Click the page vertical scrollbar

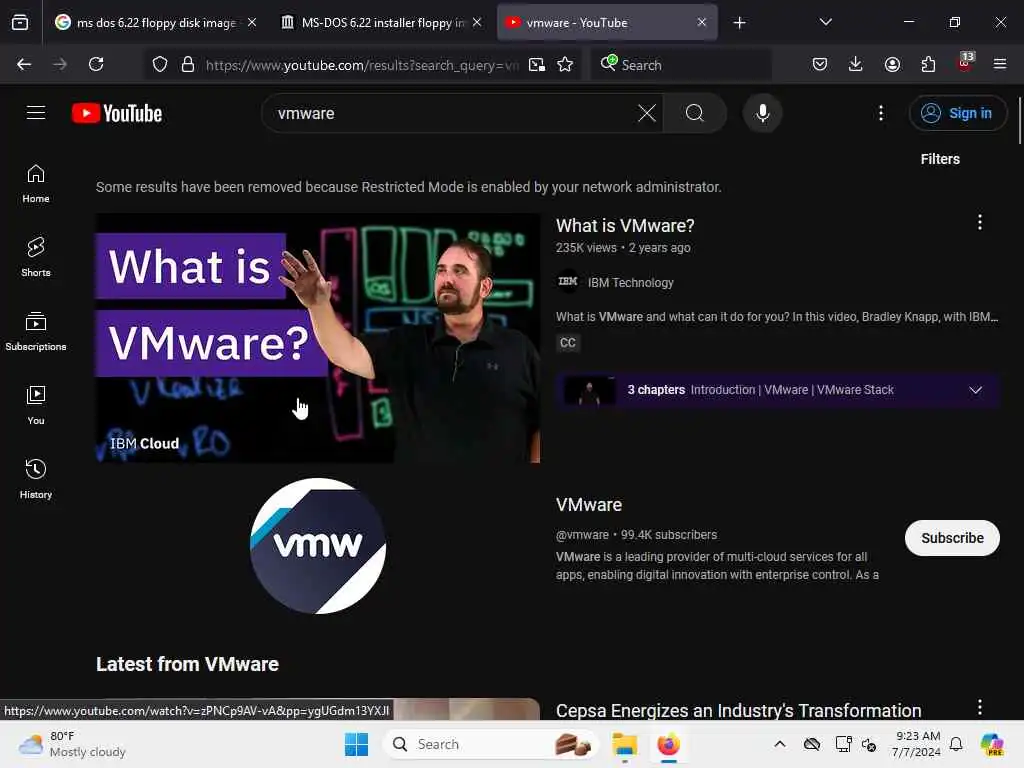[1019, 120]
